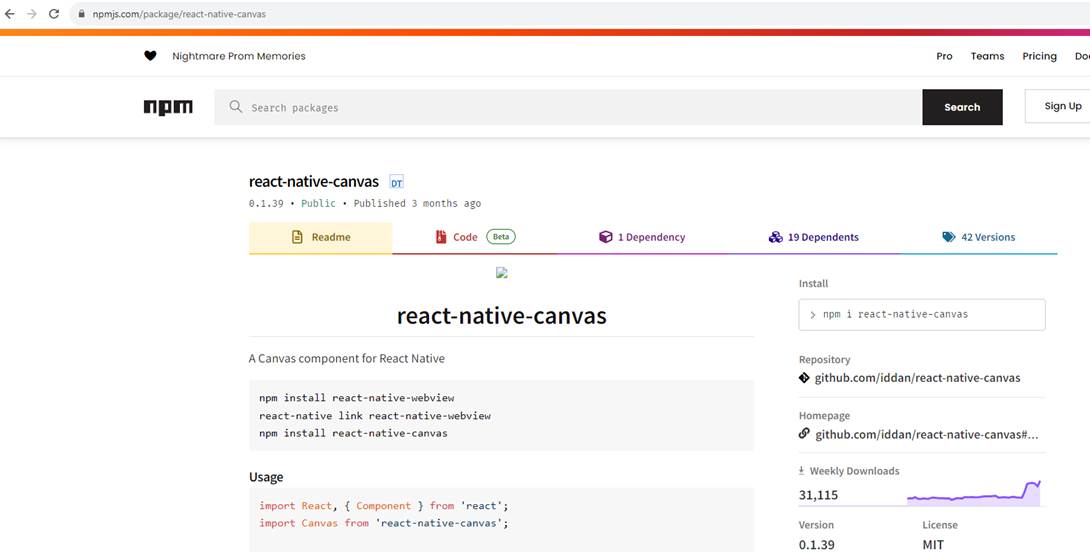This screenshot has height=552, width=1090.
Task: Click the Weekly Downloads label
Action: tap(854, 471)
